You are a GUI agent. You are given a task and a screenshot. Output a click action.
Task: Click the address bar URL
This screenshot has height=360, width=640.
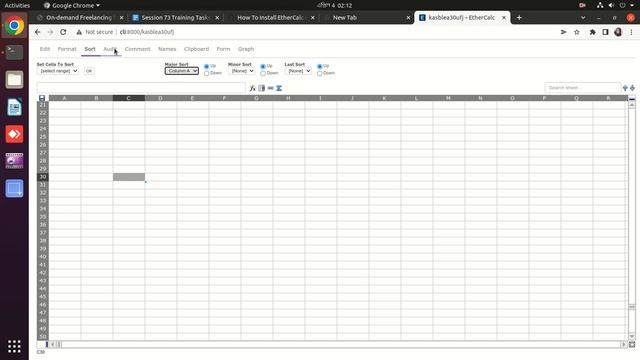[147, 32]
